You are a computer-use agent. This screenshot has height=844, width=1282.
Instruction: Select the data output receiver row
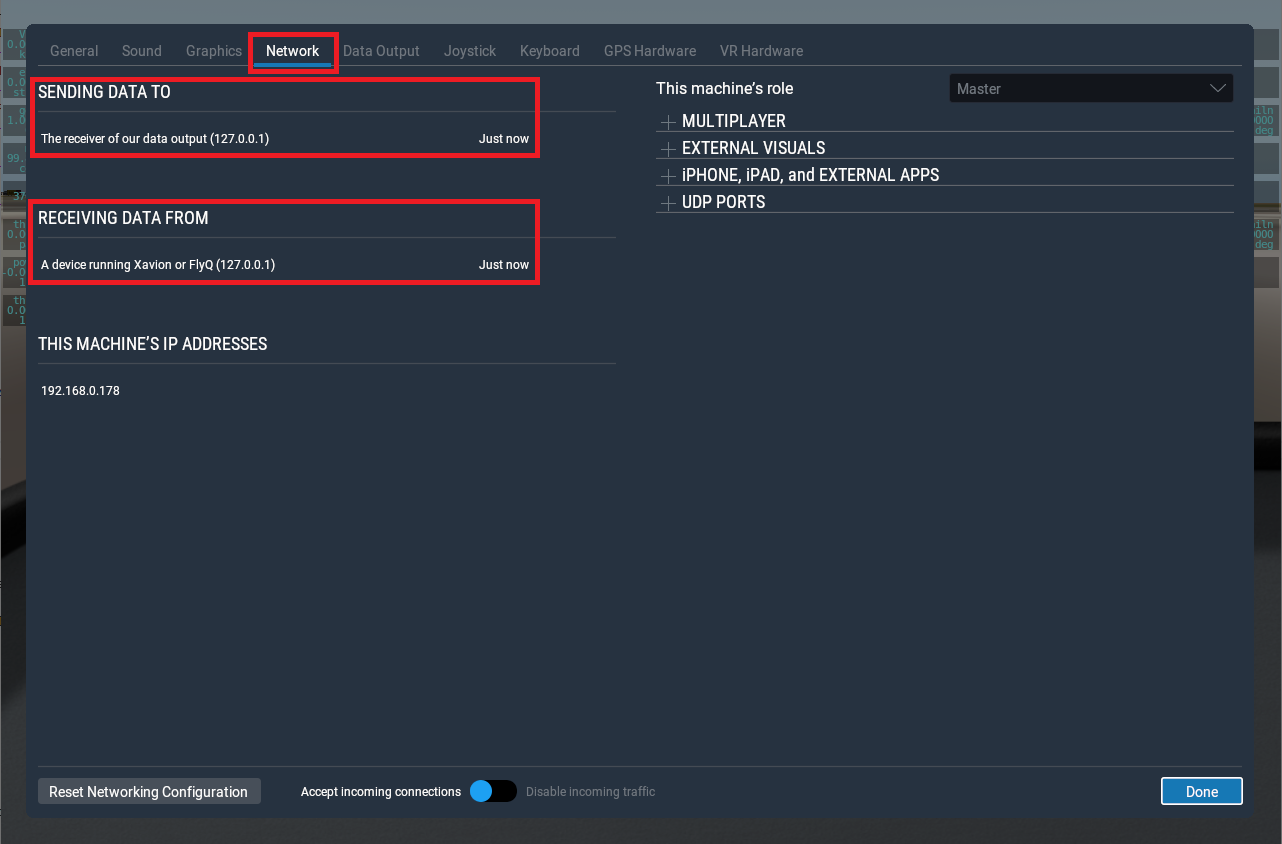[285, 139]
